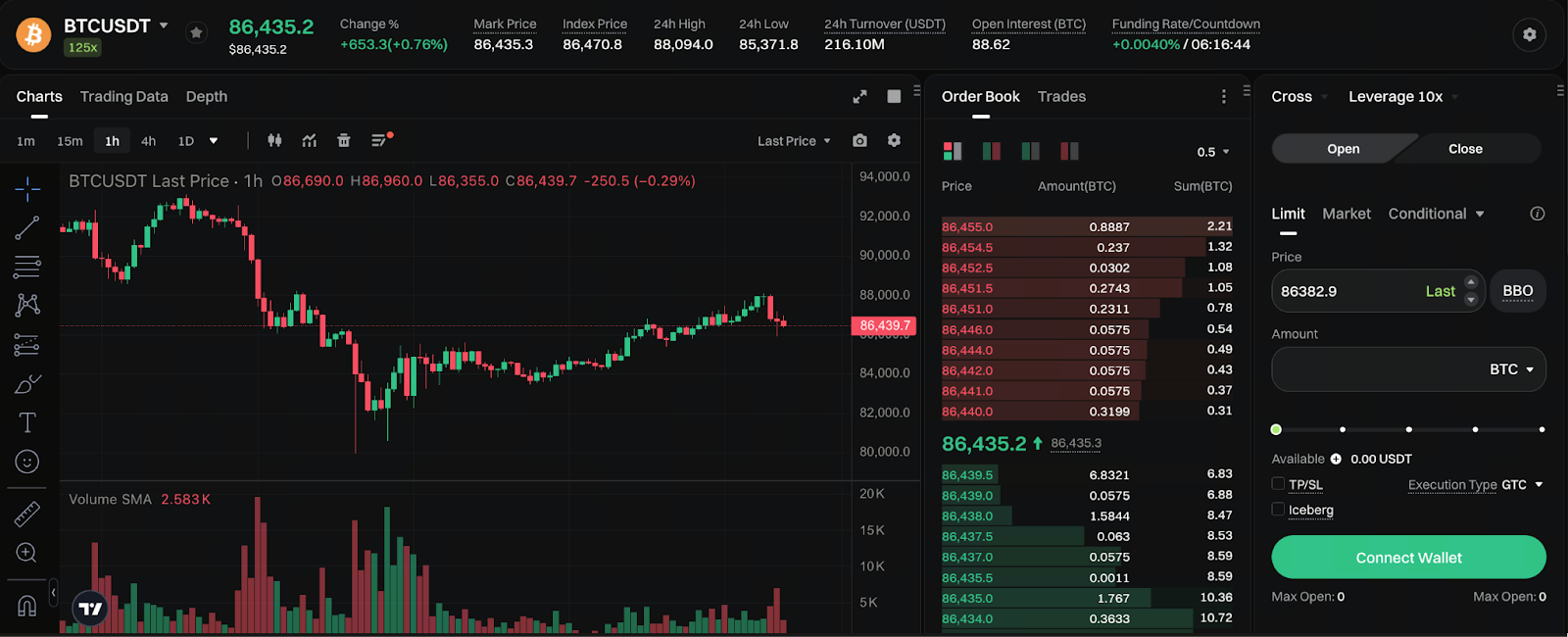
Task: Expand chart to fullscreen
Action: (859, 96)
